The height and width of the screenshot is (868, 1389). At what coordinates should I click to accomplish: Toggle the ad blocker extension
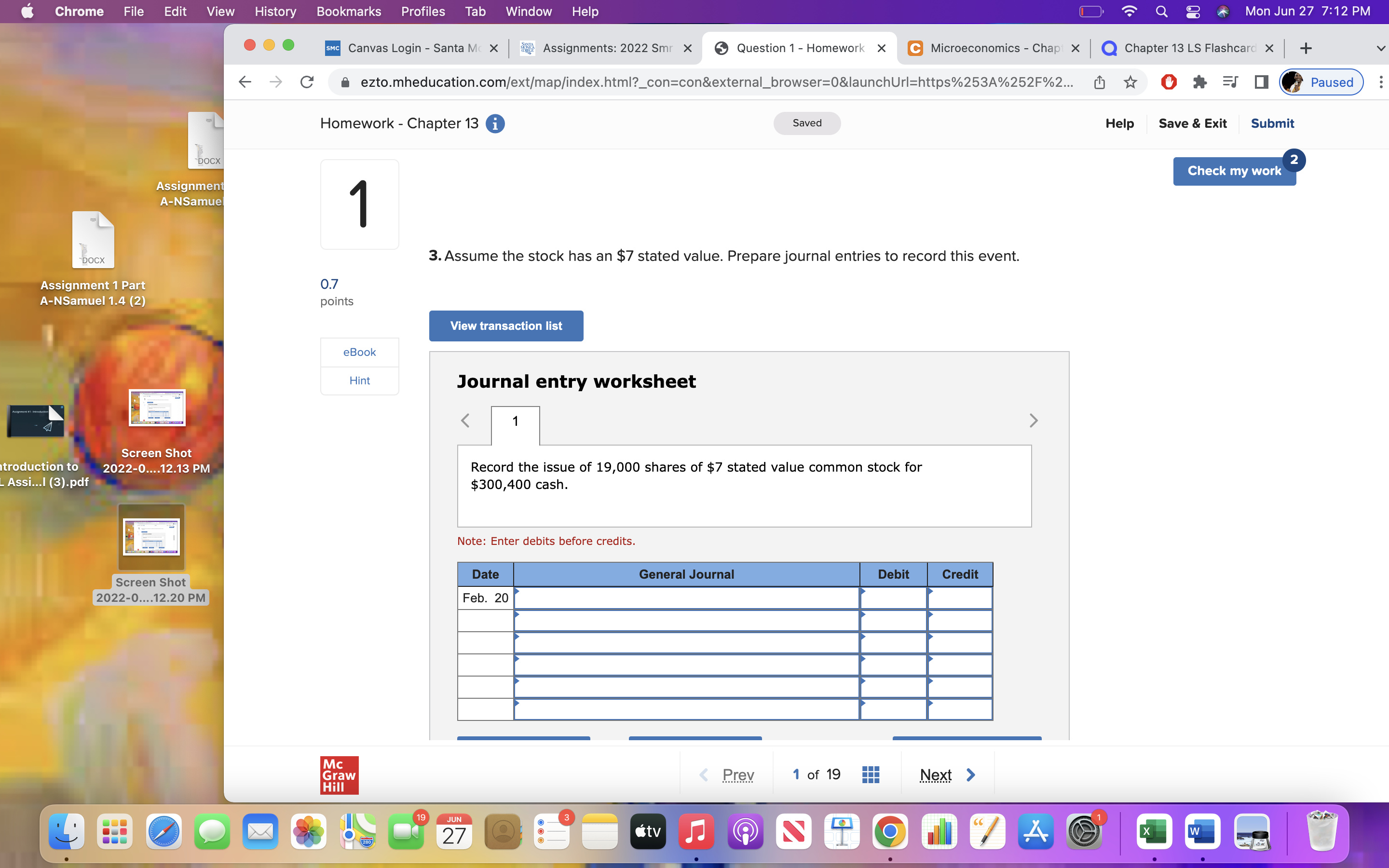point(1169,82)
